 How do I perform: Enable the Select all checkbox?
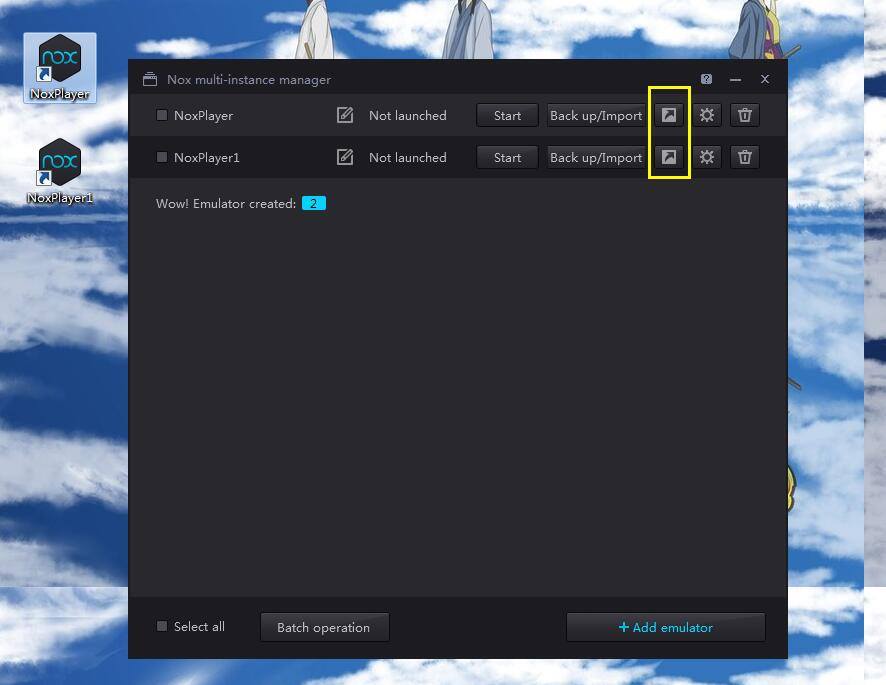[x=162, y=626]
